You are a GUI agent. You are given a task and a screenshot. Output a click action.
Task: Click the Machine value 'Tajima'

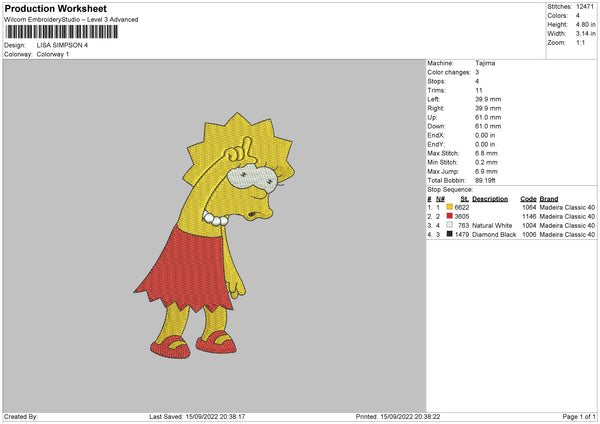[x=485, y=63]
